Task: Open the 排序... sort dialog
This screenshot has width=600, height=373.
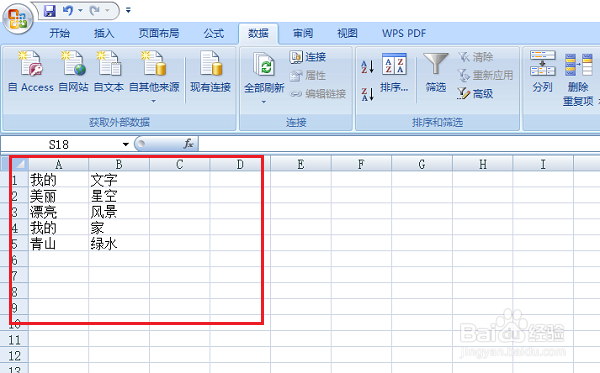Action: point(394,73)
